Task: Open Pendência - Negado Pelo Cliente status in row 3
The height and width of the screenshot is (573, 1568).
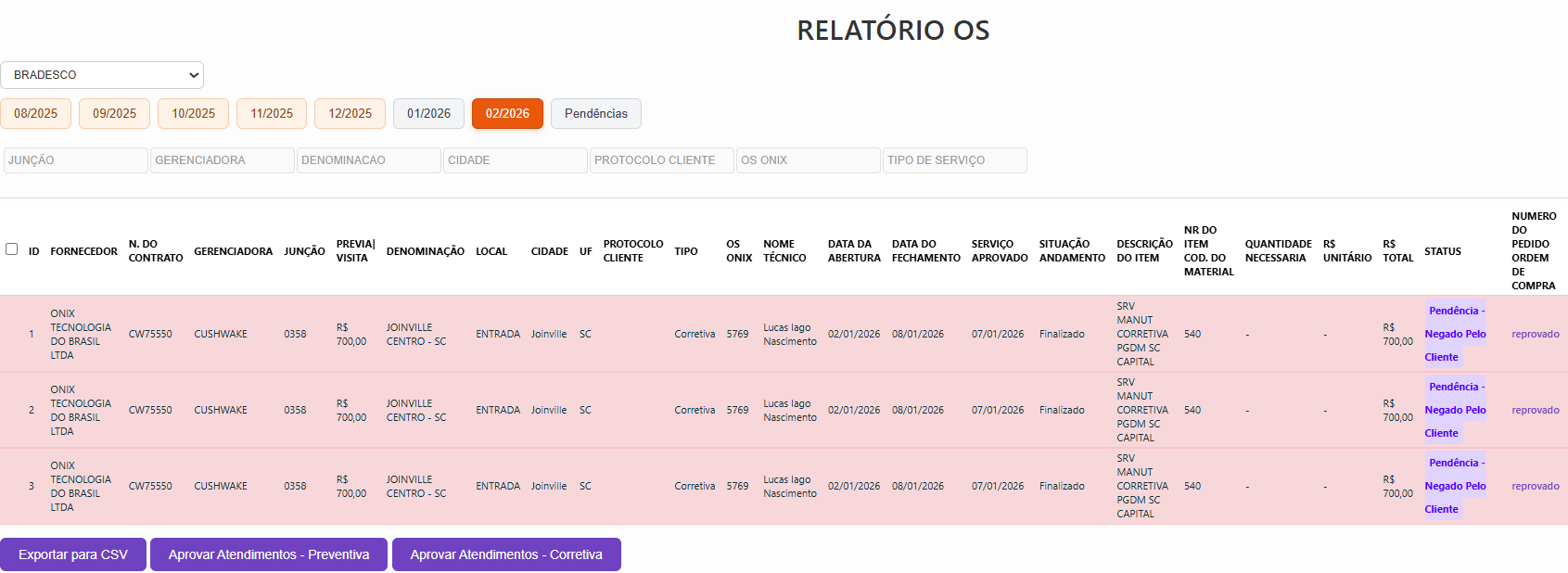Action: point(1455,486)
